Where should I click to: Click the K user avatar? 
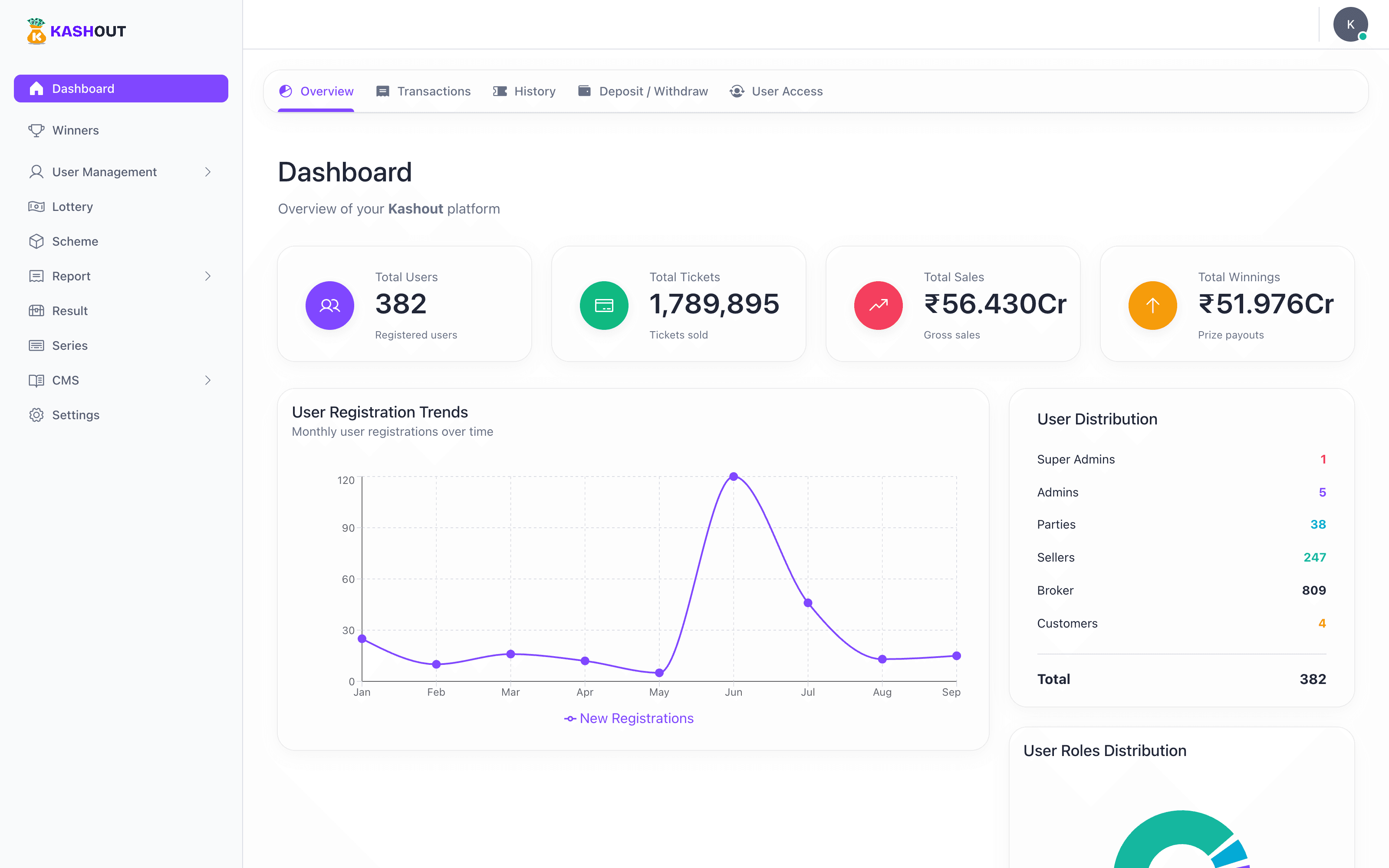(1350, 25)
